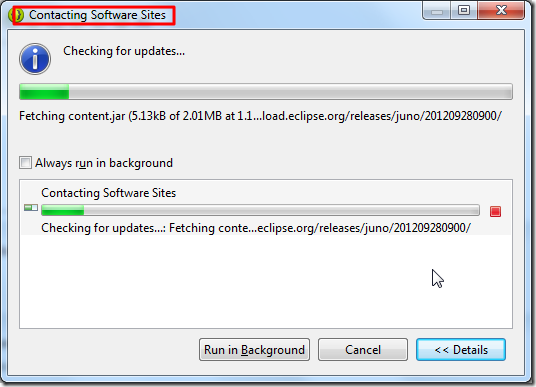536x387 pixels.
Task: Maximize the Contacting Software Sites dialog
Action: pyautogui.click(x=464, y=10)
